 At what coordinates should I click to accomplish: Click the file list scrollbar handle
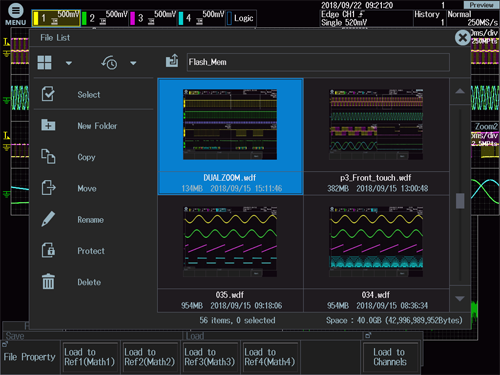460,201
